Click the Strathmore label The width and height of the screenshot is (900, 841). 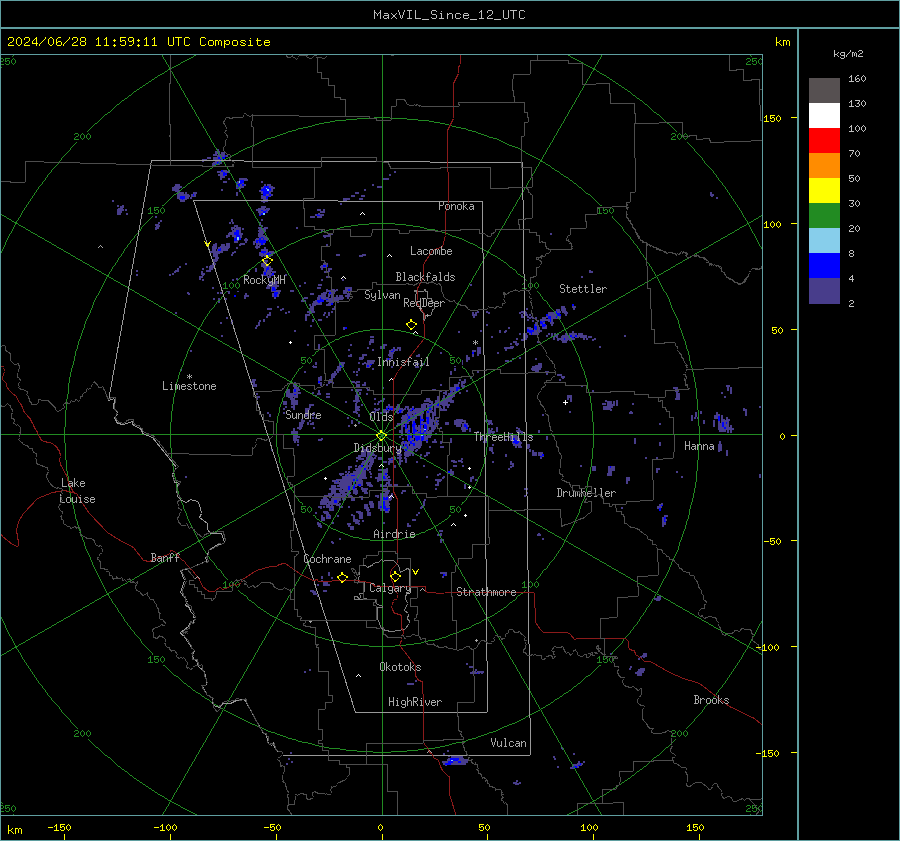(x=486, y=592)
